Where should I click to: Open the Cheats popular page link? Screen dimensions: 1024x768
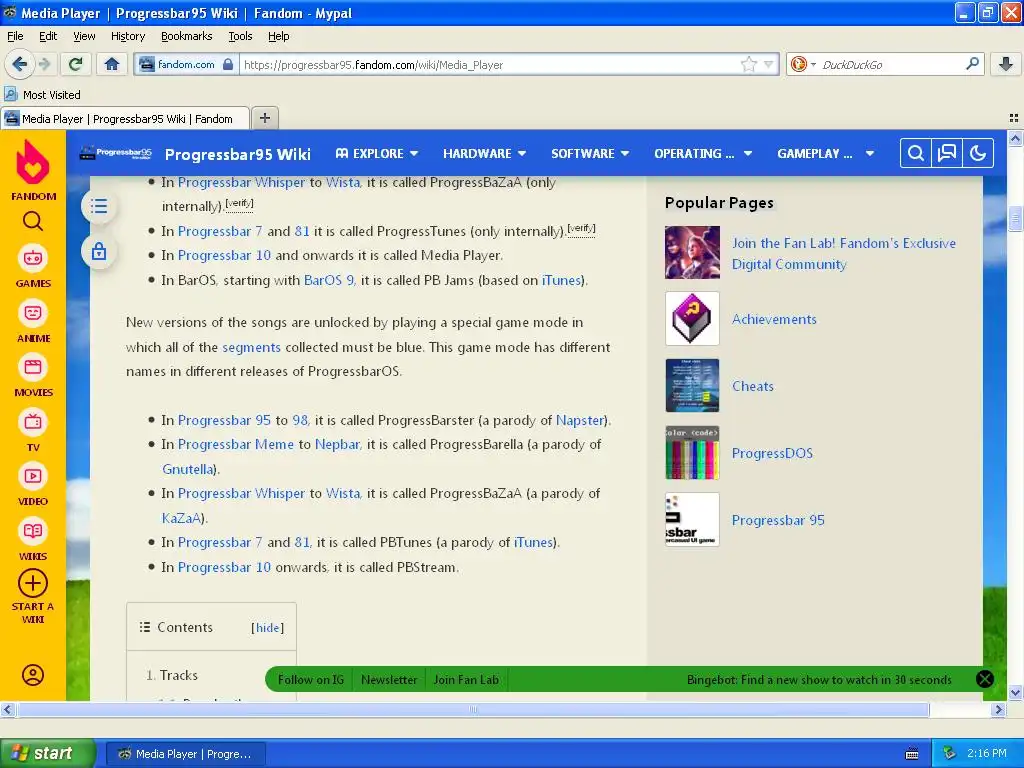click(752, 386)
